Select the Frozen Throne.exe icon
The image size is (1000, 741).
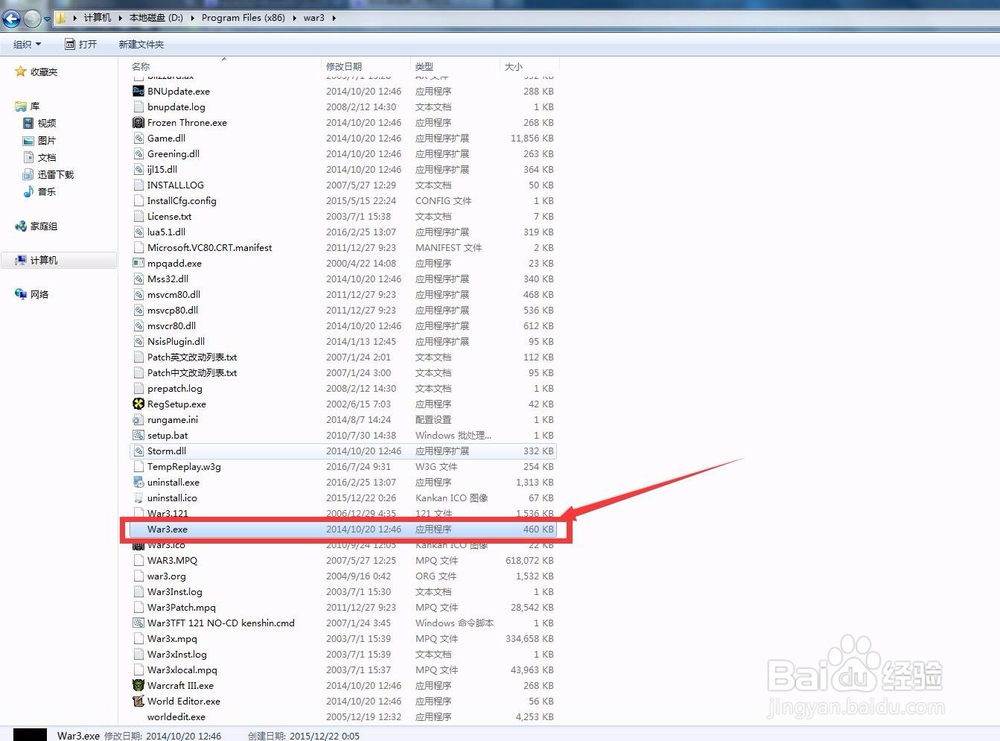pos(138,122)
